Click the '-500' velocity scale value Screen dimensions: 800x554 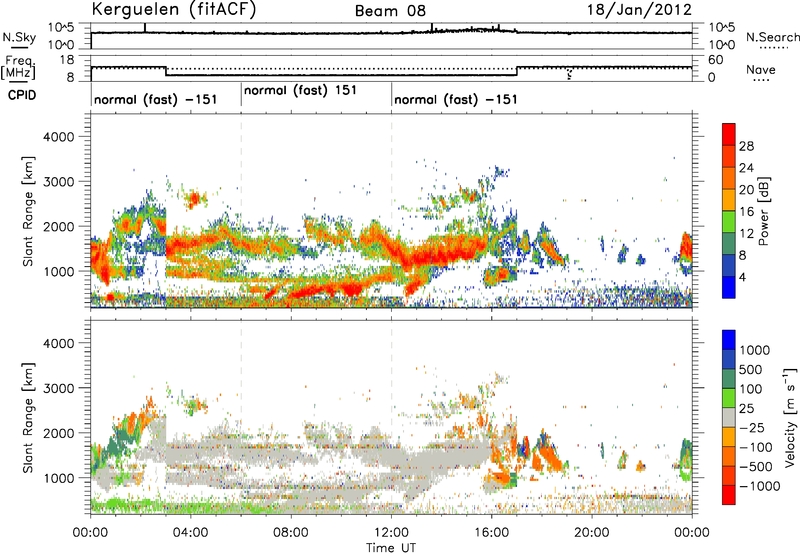755,466
